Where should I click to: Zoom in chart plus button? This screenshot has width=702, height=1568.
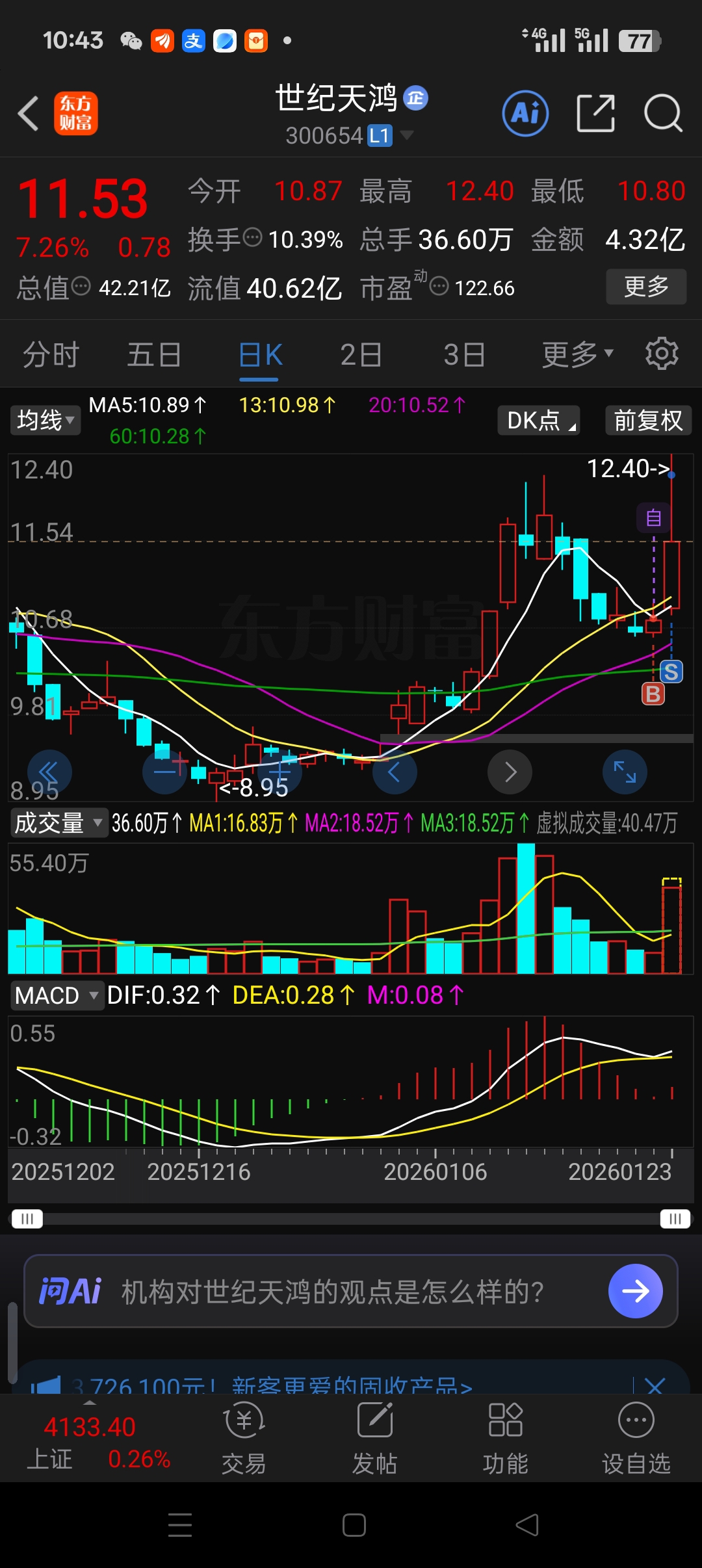279,772
